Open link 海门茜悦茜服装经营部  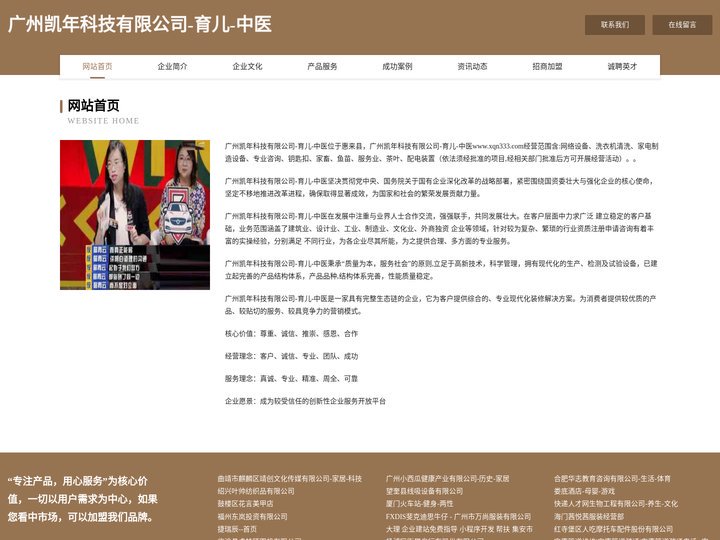pos(589,516)
